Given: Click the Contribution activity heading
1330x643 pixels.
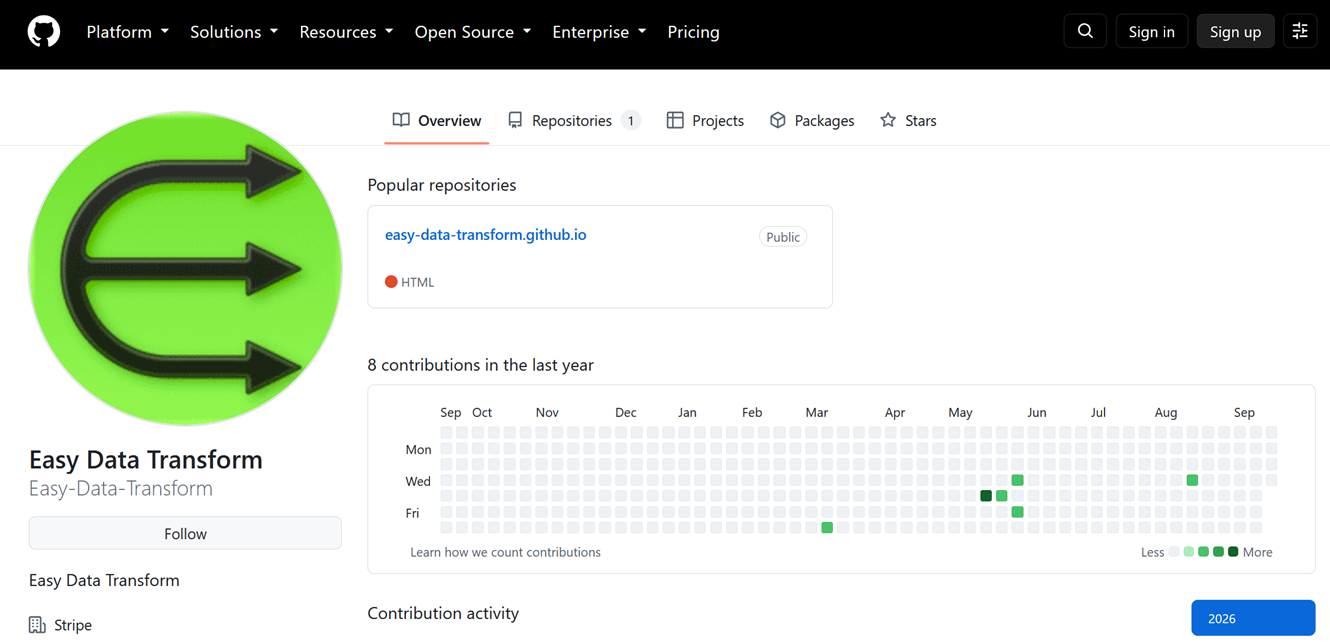Looking at the screenshot, I should 443,613.
